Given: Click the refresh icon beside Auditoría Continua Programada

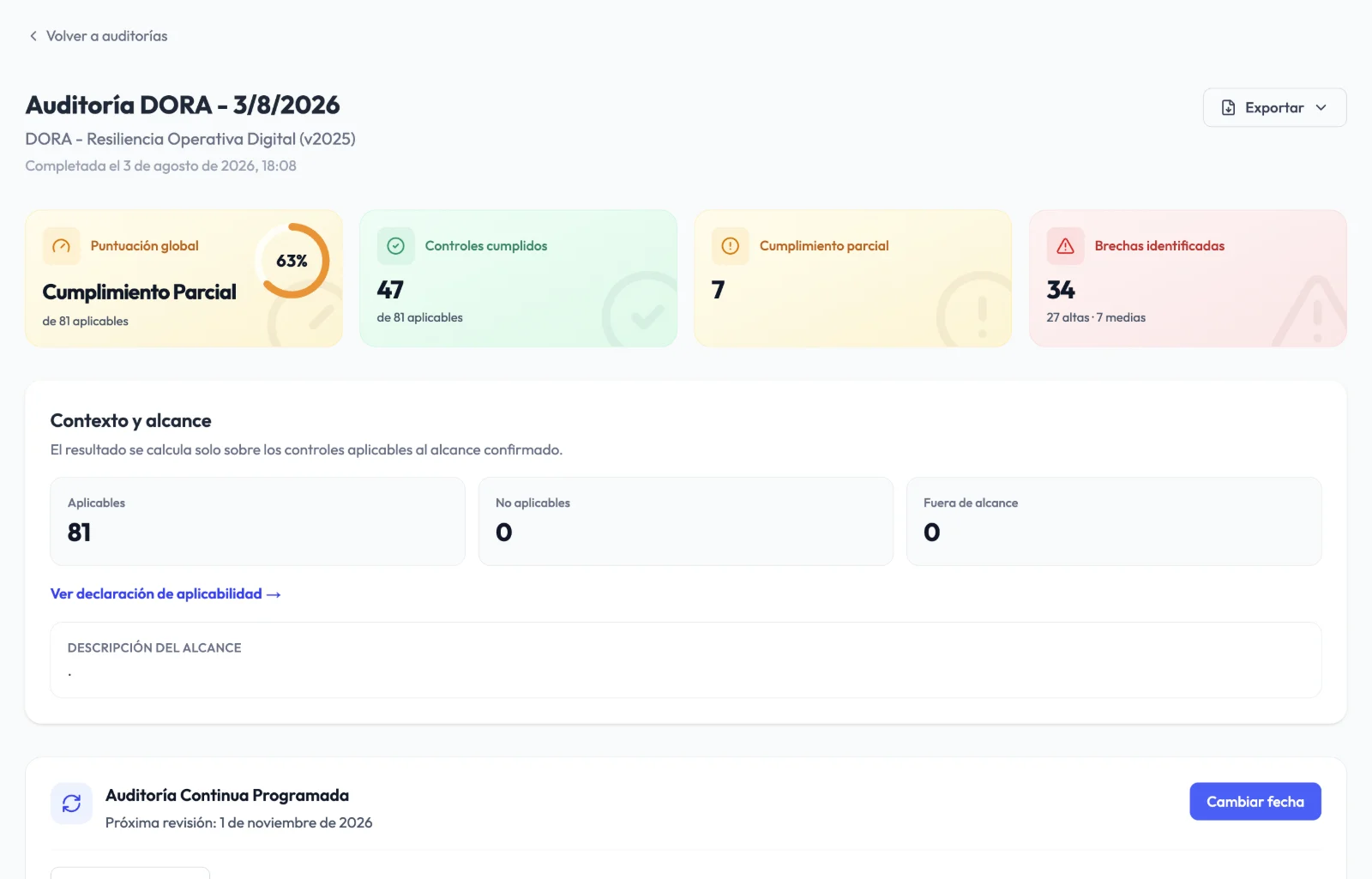Looking at the screenshot, I should tap(71, 804).
